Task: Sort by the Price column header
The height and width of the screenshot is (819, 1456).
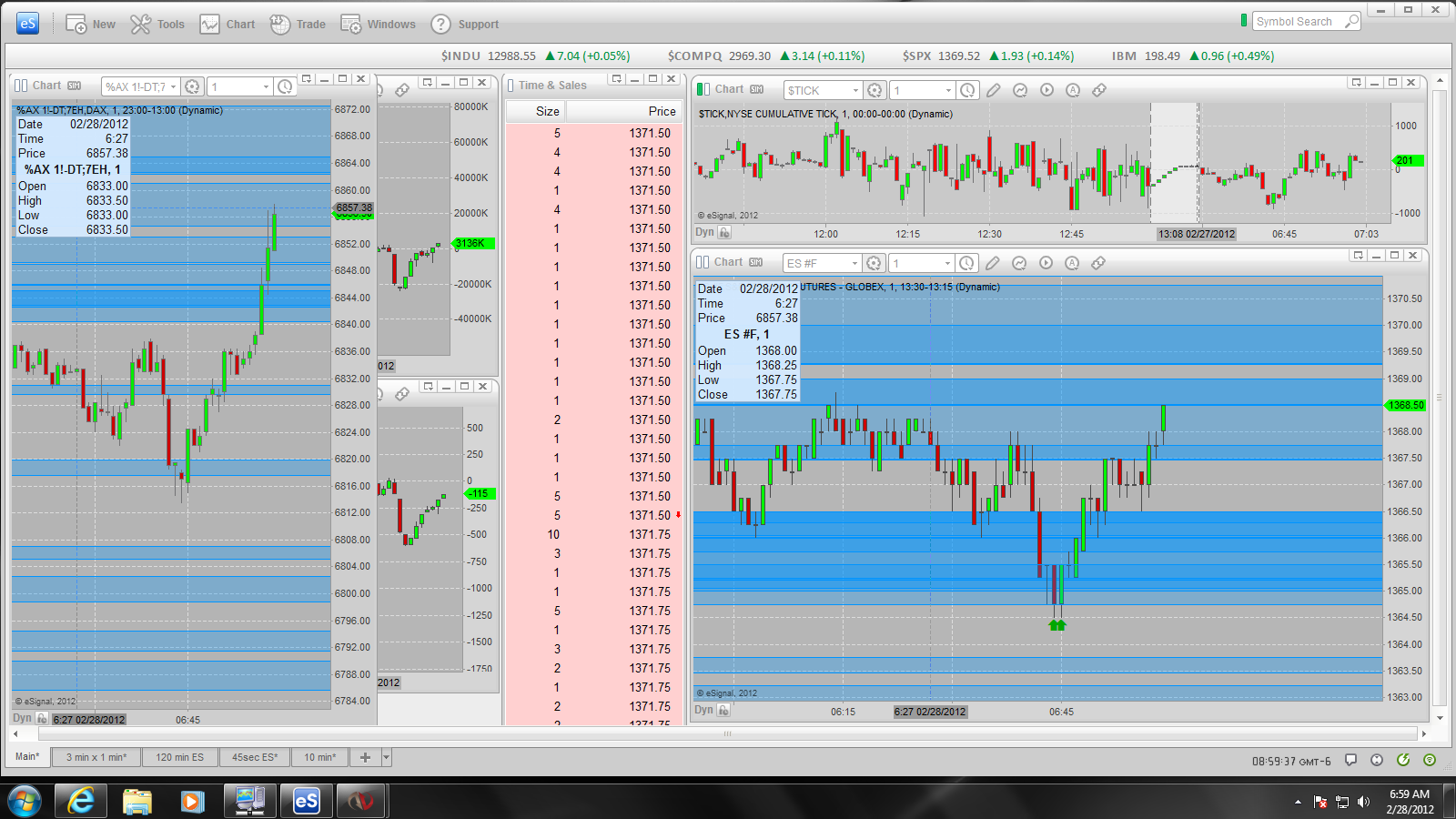Action: [623, 111]
